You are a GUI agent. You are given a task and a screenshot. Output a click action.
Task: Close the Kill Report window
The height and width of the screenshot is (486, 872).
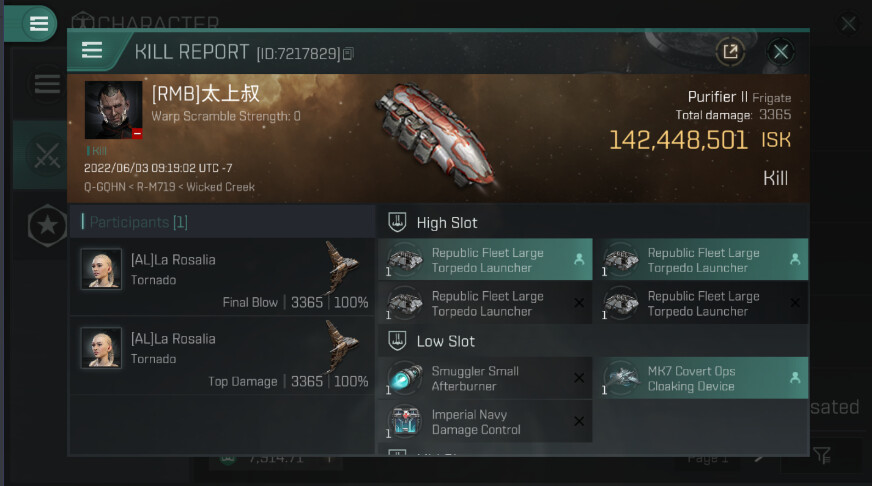780,52
